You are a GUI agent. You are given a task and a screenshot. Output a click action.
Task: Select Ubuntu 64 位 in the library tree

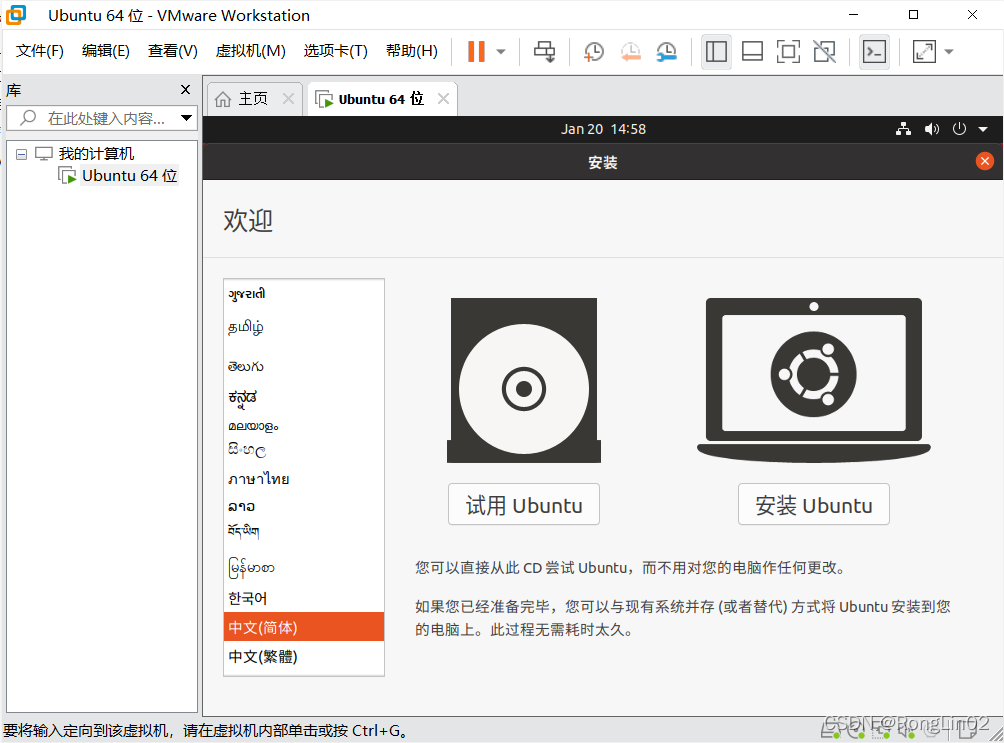129,176
